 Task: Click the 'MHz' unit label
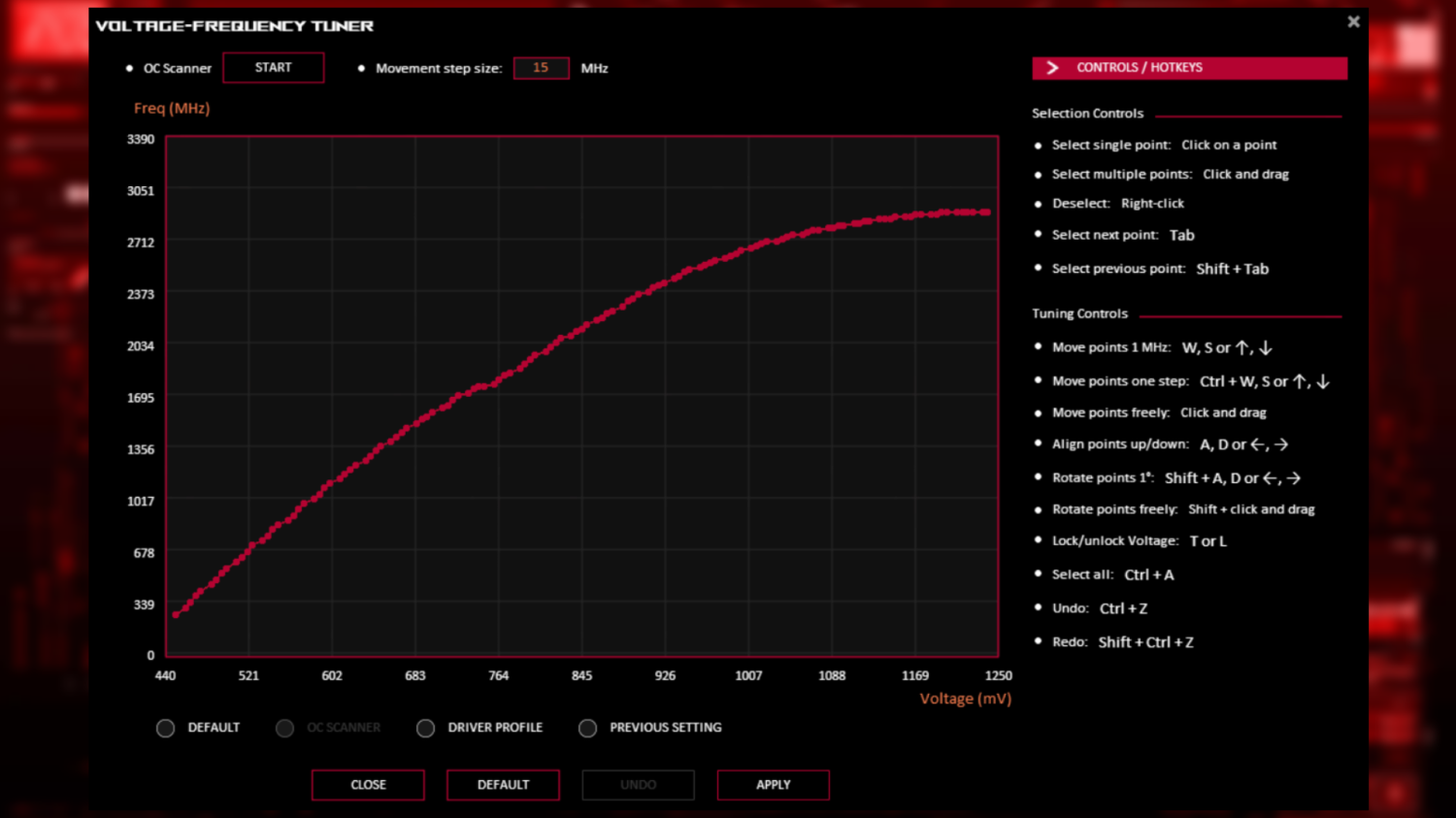click(595, 69)
